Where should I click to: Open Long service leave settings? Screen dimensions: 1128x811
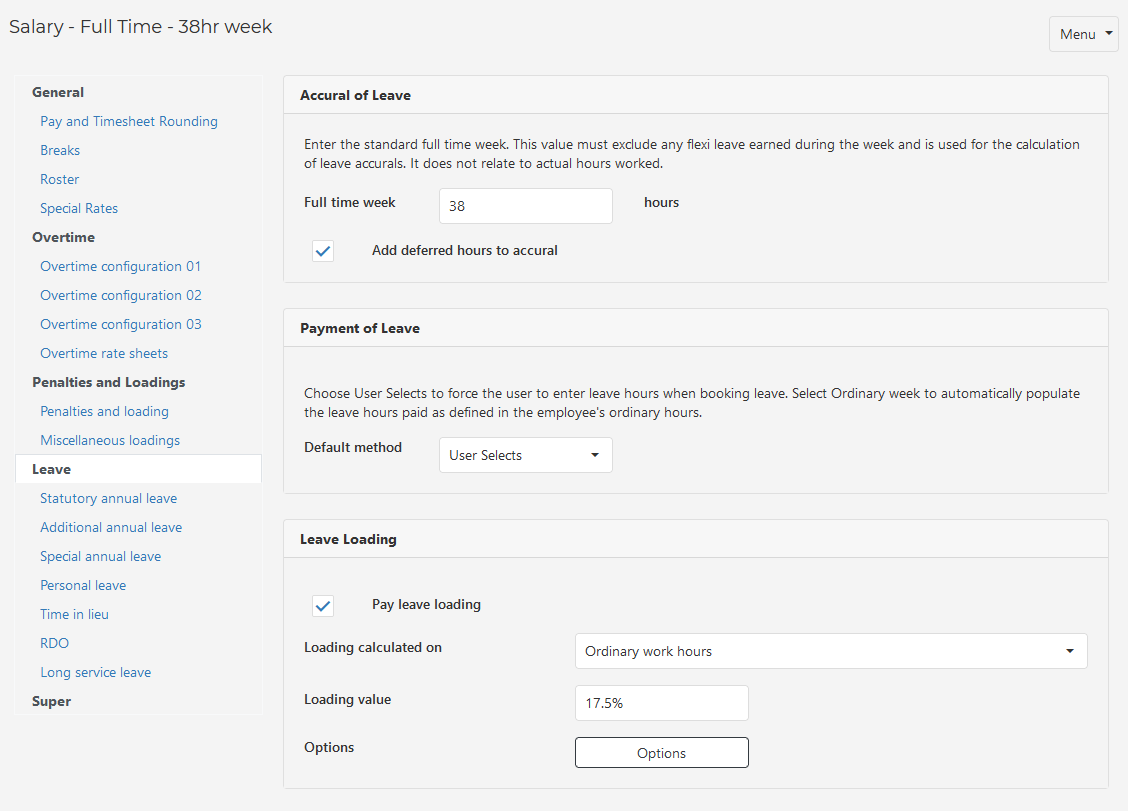pos(95,672)
